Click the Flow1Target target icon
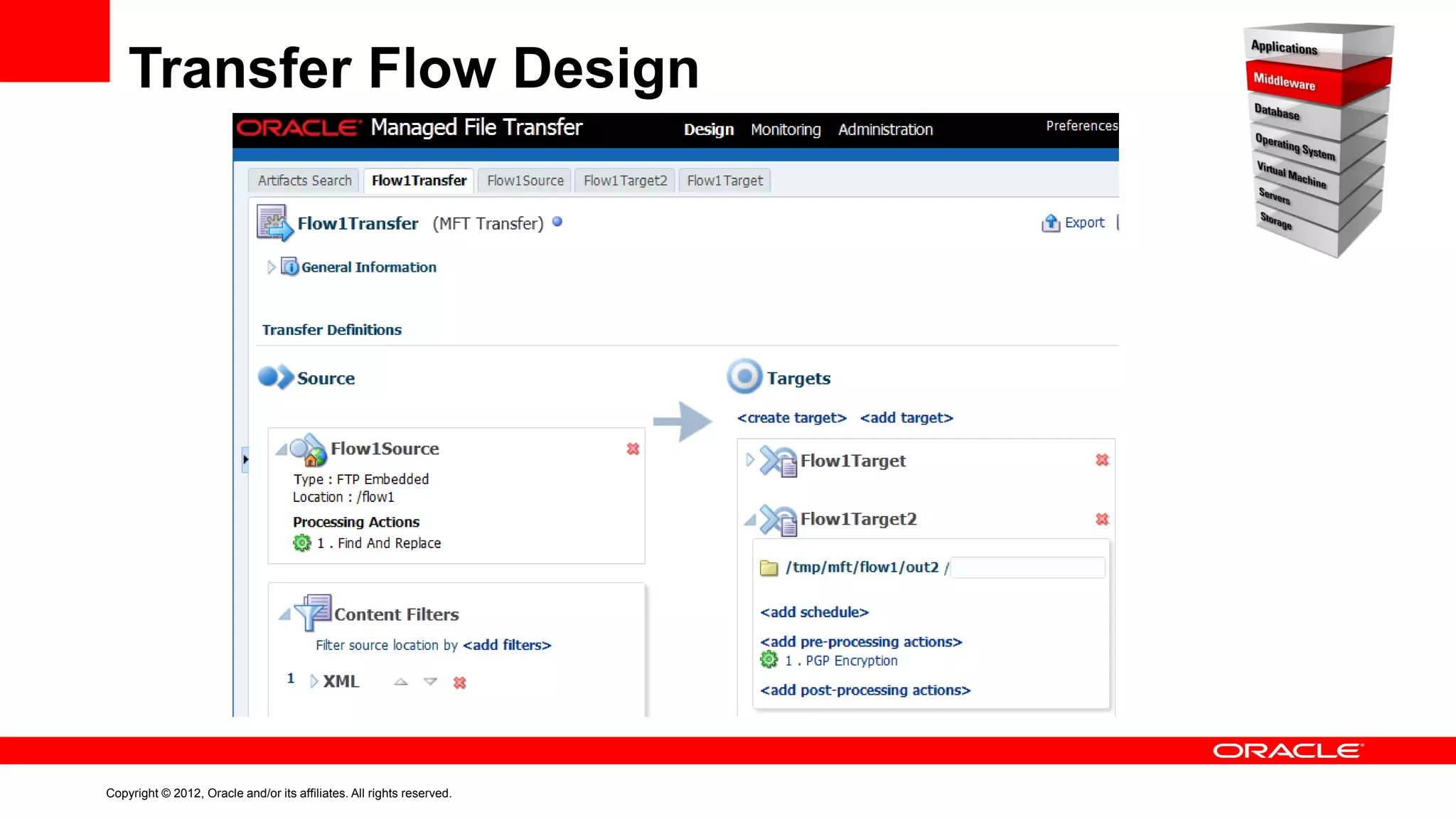The width and height of the screenshot is (1456, 819). (x=778, y=461)
